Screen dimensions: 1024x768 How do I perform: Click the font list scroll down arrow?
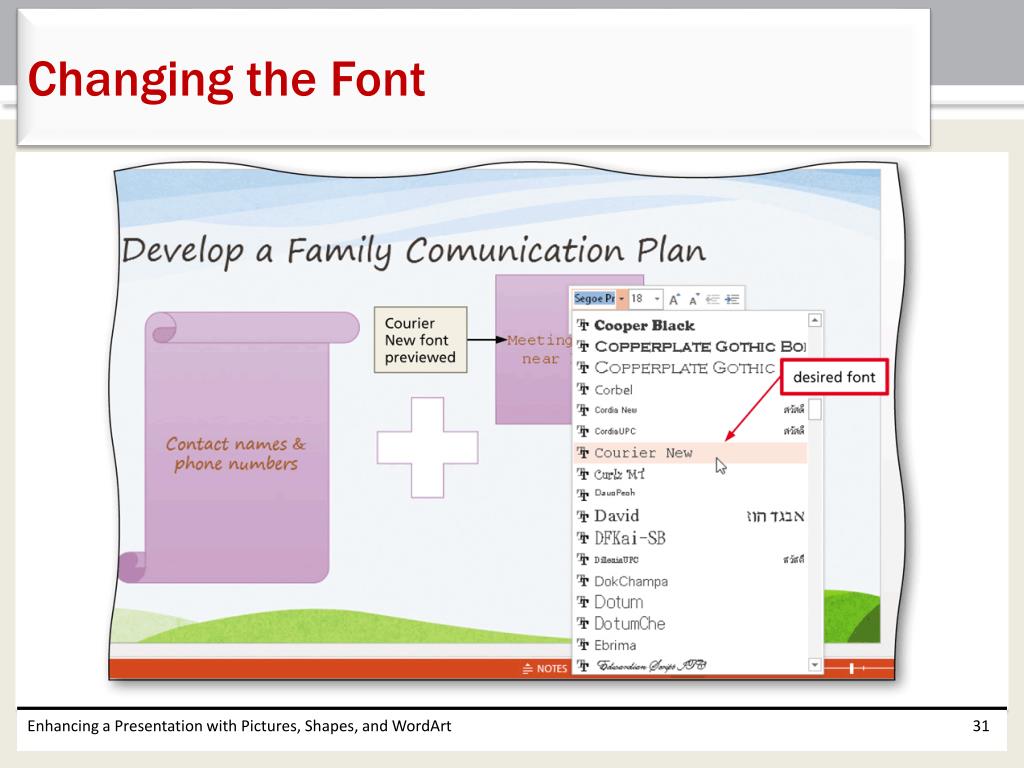814,665
